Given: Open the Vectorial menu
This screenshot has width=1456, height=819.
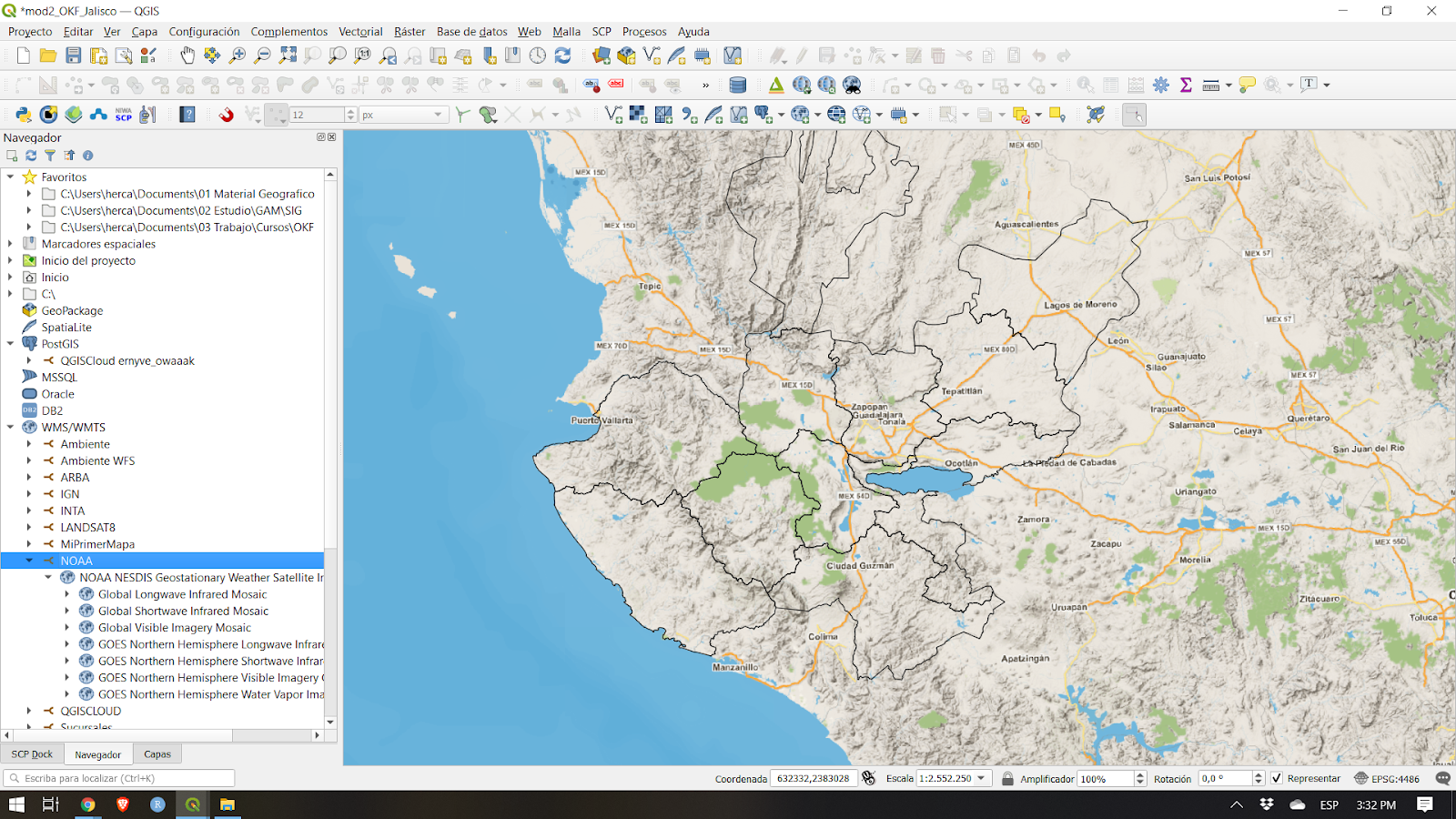Looking at the screenshot, I should [360, 31].
